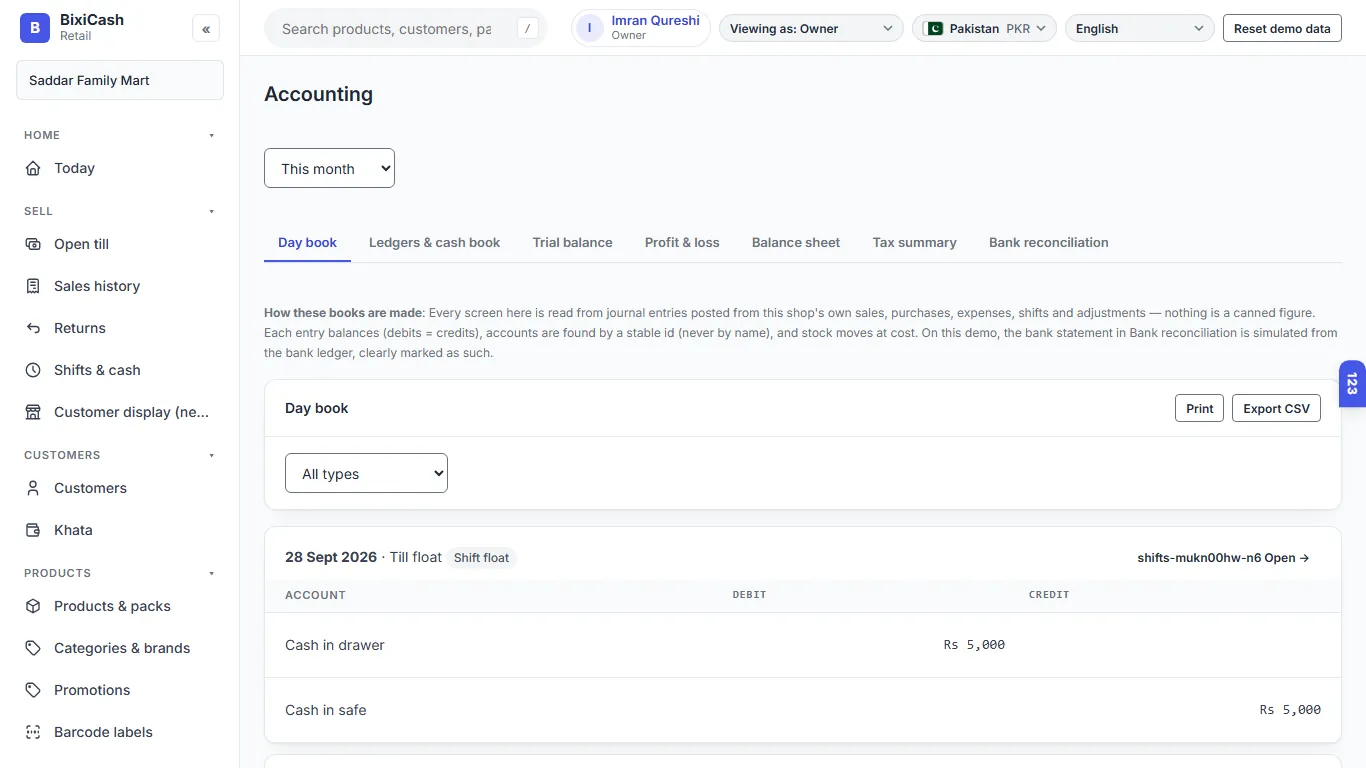Screen dimensions: 1366x768
Task: Open the Balance sheet tab
Action: pos(796,242)
